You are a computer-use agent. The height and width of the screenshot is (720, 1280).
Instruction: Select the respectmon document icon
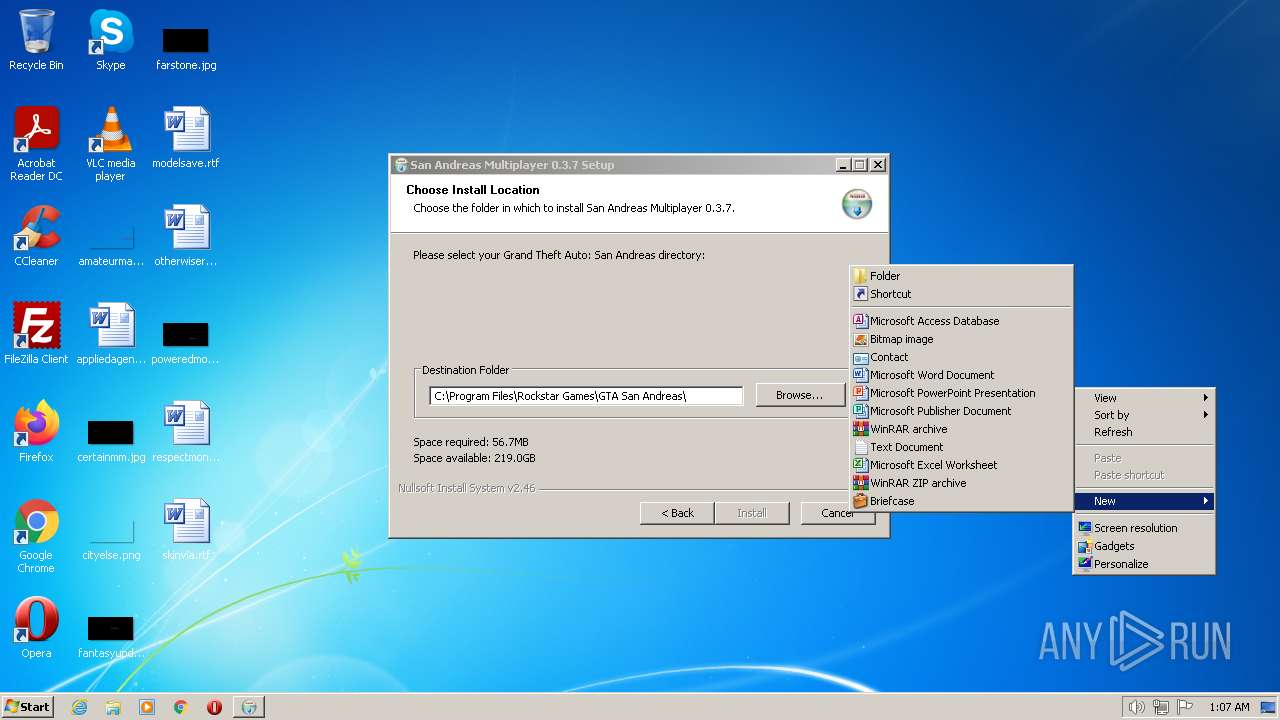[186, 432]
